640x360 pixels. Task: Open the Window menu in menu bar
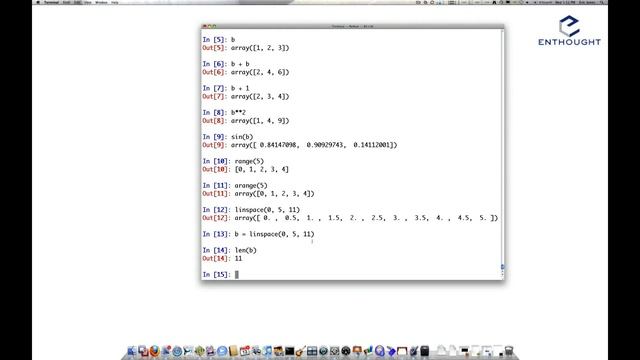tap(101, 2)
